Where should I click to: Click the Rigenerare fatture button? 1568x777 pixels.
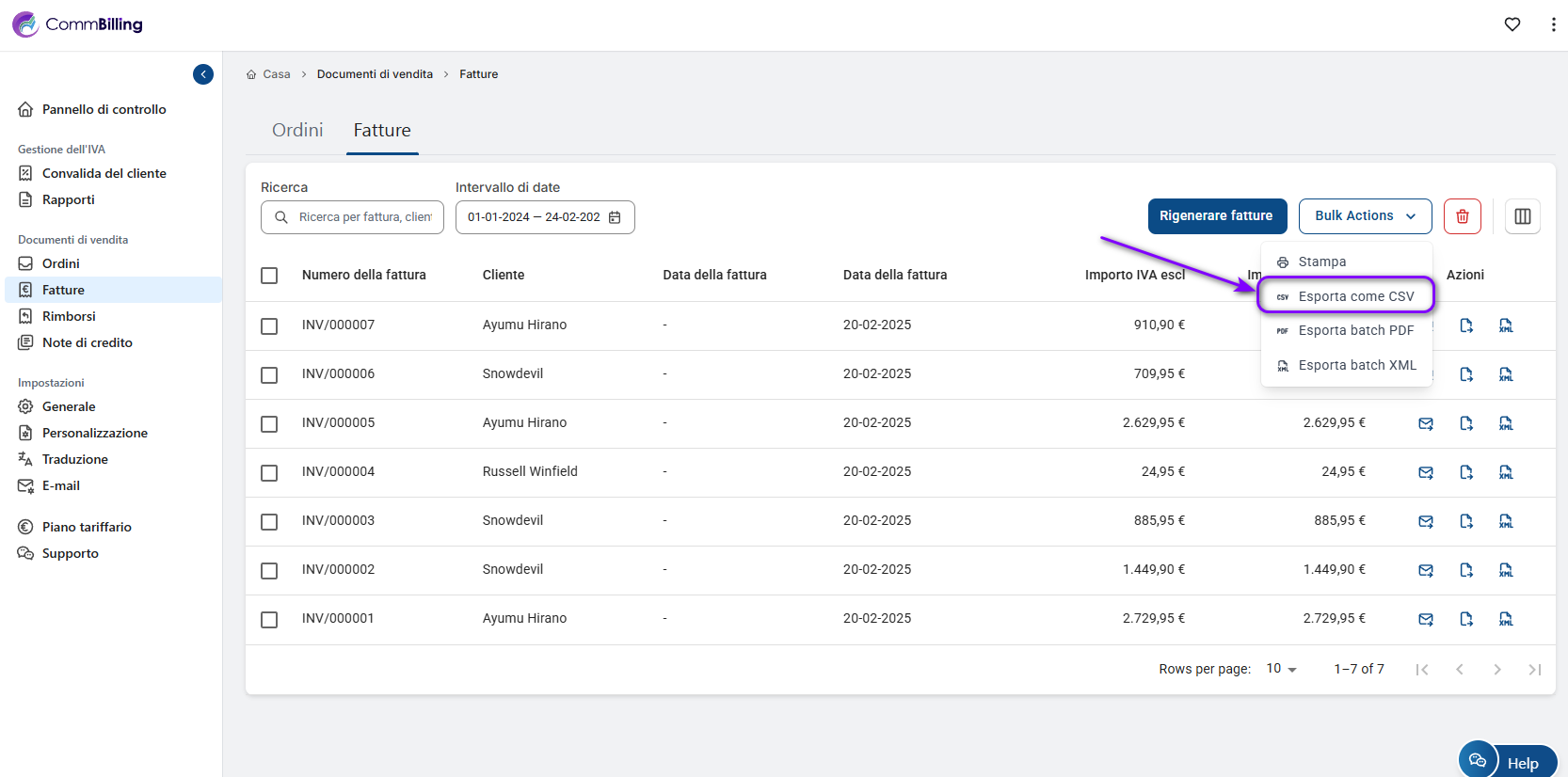tap(1215, 216)
